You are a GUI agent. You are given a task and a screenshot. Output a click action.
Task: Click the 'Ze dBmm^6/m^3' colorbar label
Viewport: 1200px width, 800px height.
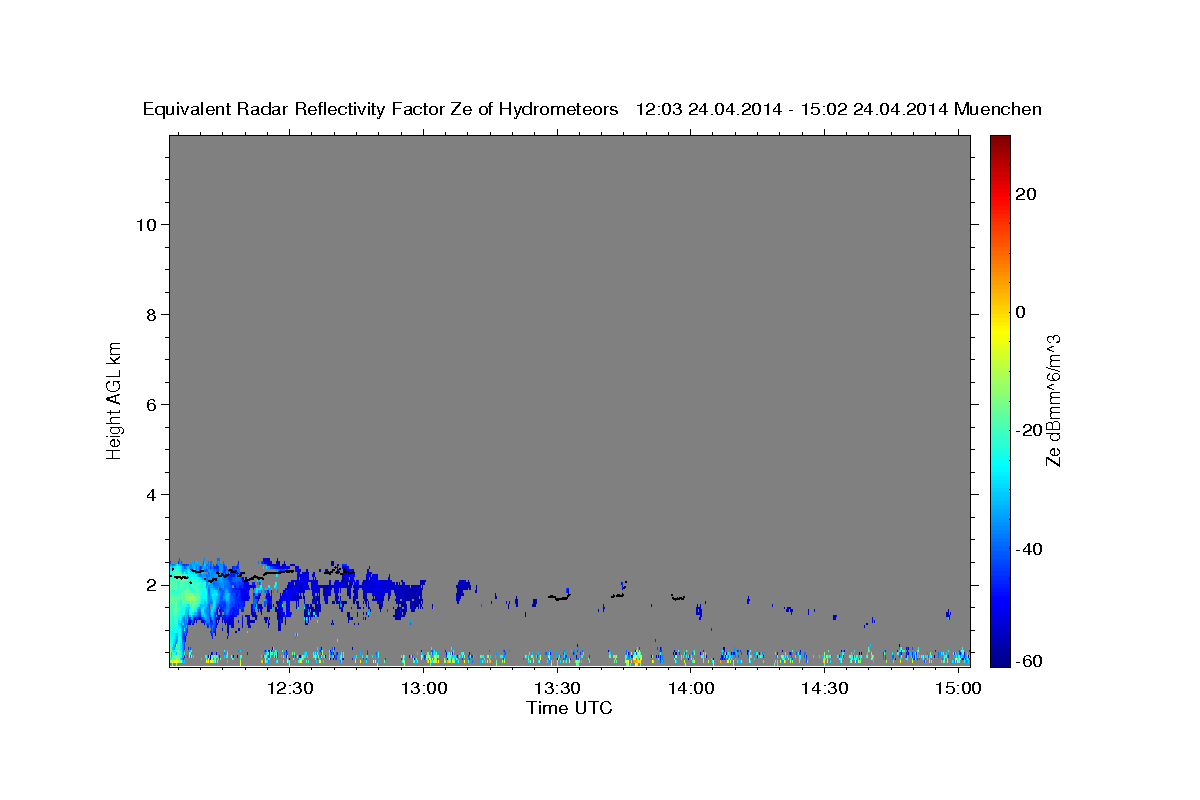pyautogui.click(x=1053, y=400)
